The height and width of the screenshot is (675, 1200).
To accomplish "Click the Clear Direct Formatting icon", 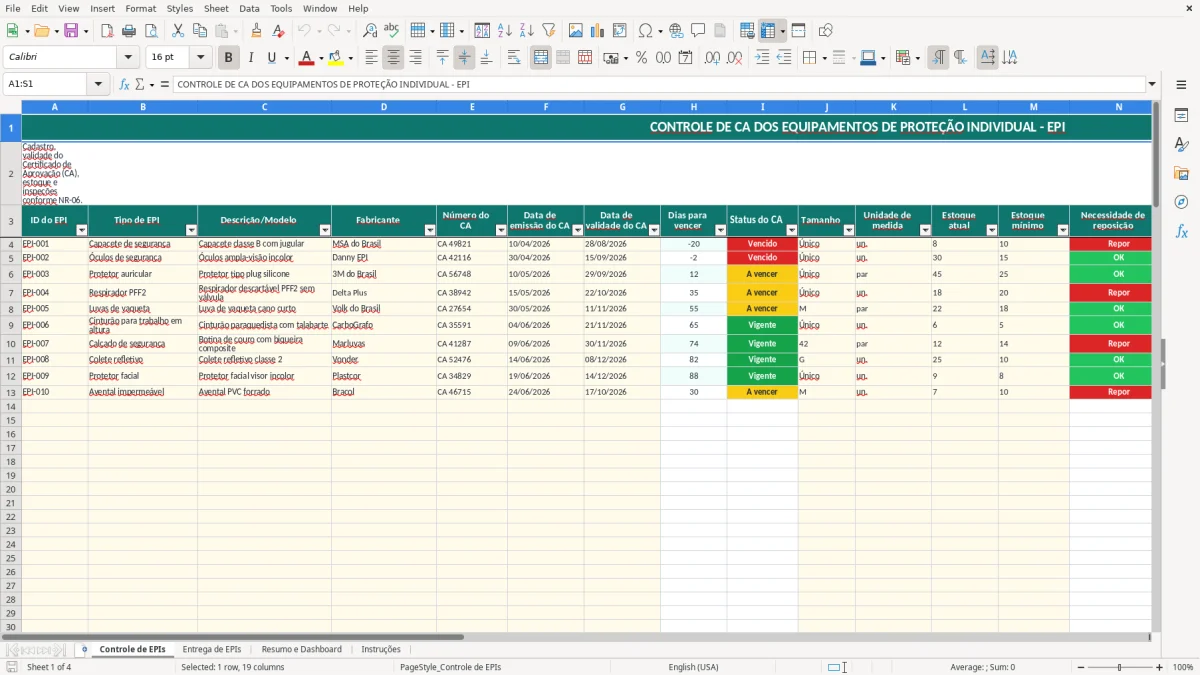I will point(278,31).
